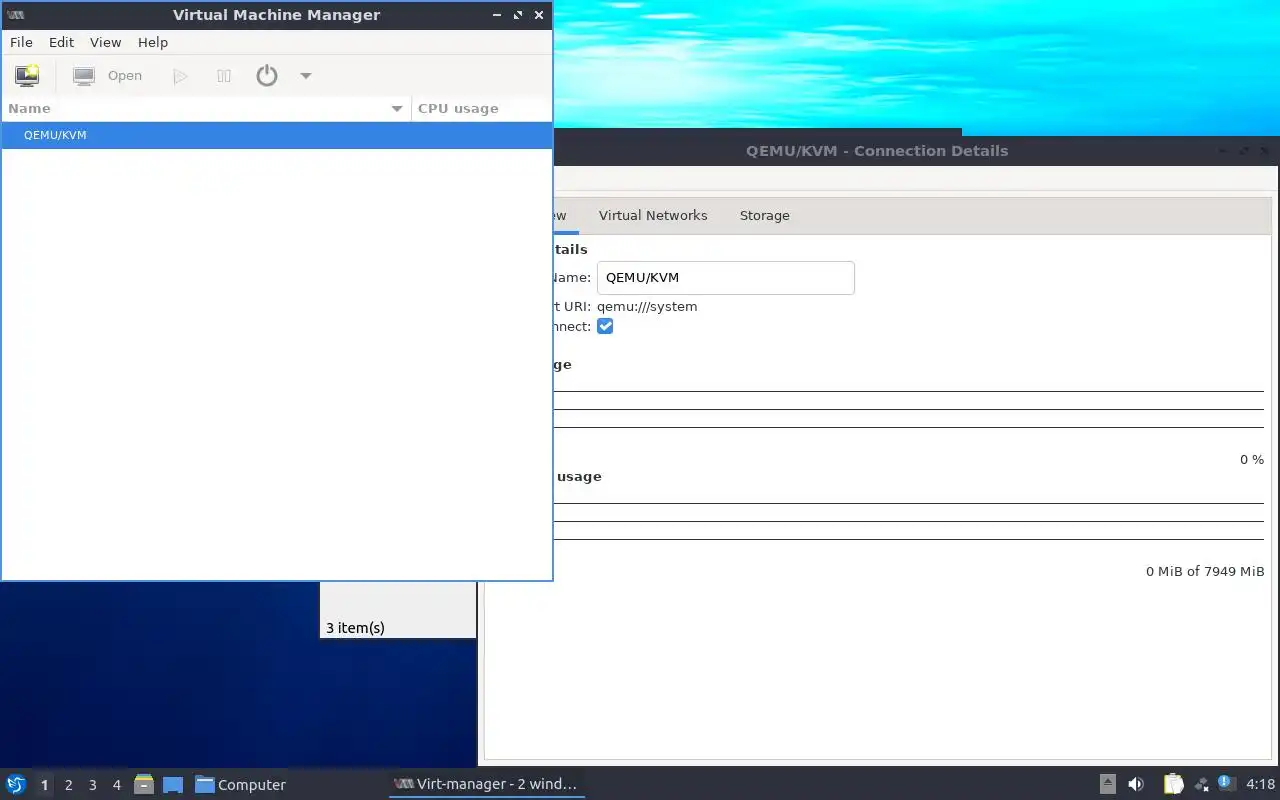Viewport: 1280px width, 800px height.
Task: Click the network disconnected tray icon
Action: 1201,784
